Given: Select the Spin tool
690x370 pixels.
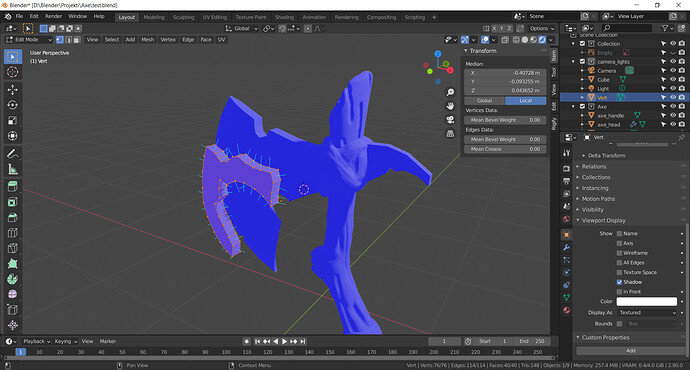Looking at the screenshot, I should coord(12,279).
